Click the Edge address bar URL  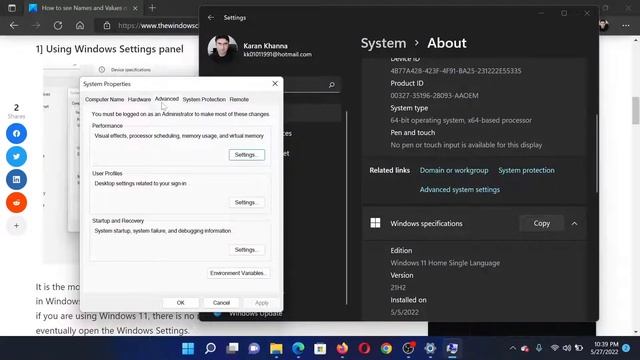coord(158,25)
